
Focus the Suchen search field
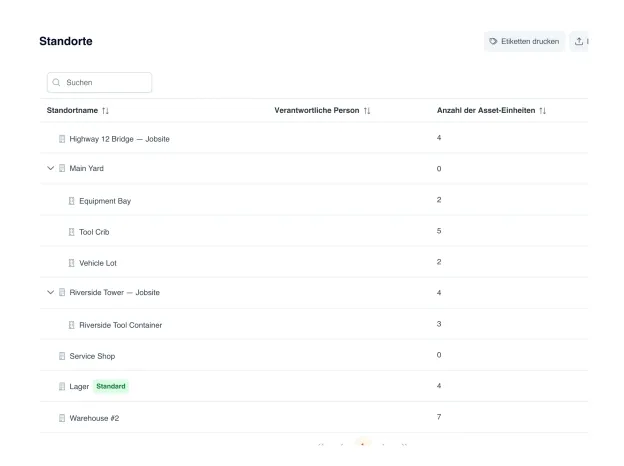[99, 82]
